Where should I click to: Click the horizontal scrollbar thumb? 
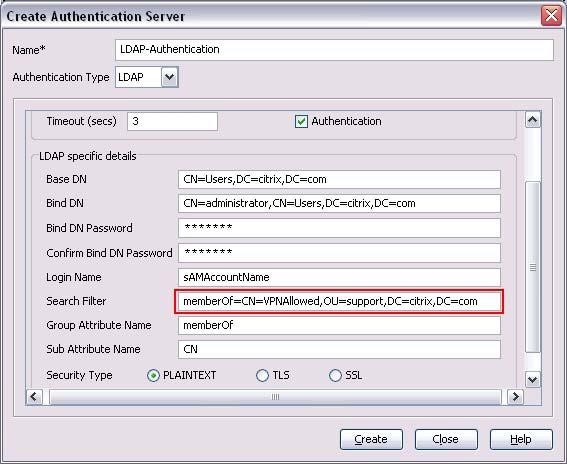point(275,397)
